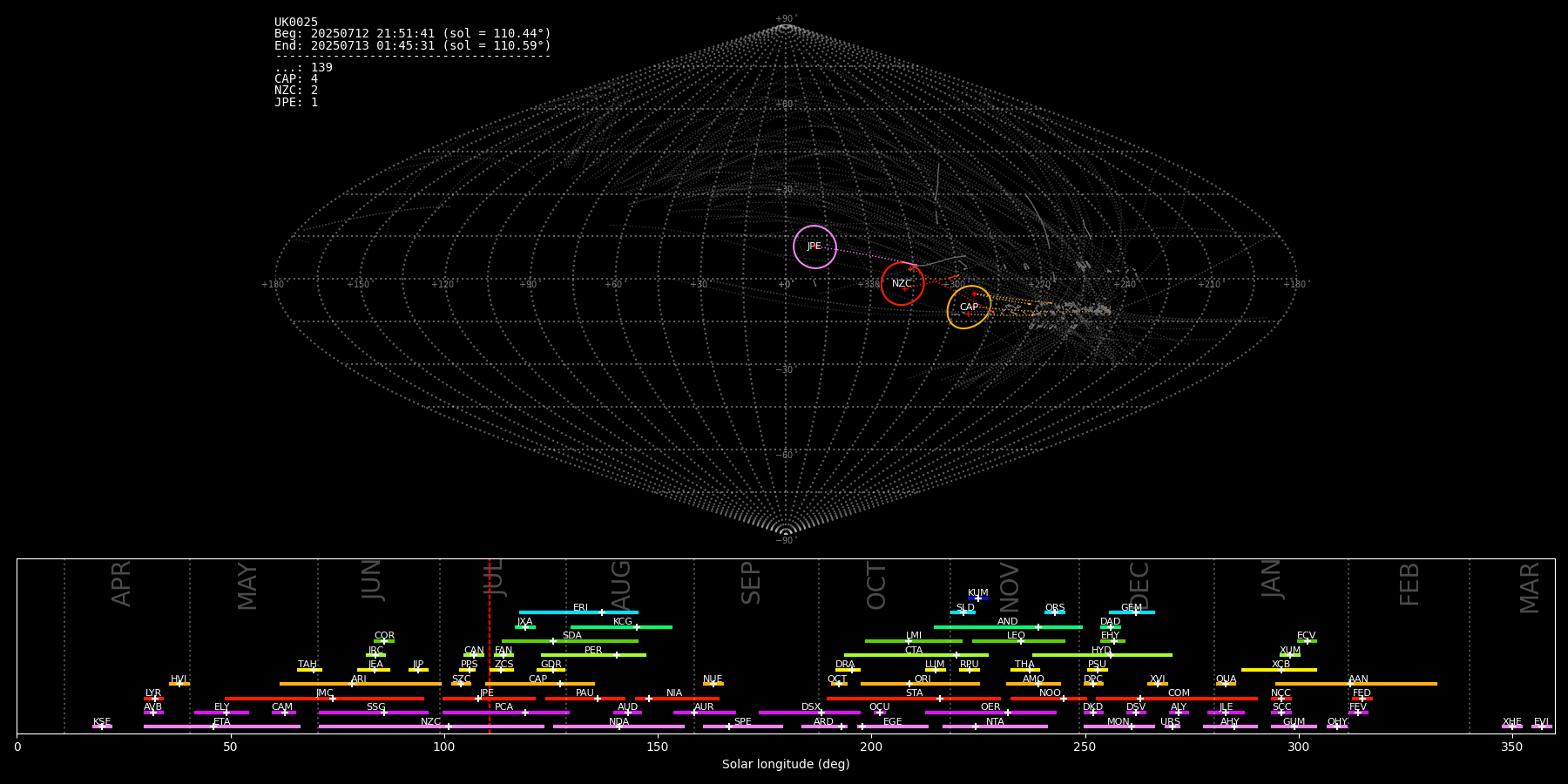The width and height of the screenshot is (1568, 784).
Task: Click the orange ORI shower bar
Action: click(x=920, y=684)
